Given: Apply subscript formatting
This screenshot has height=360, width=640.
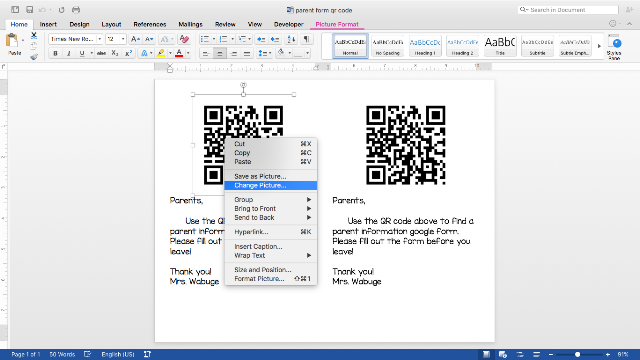Looking at the screenshot, I should click(x=115, y=53).
